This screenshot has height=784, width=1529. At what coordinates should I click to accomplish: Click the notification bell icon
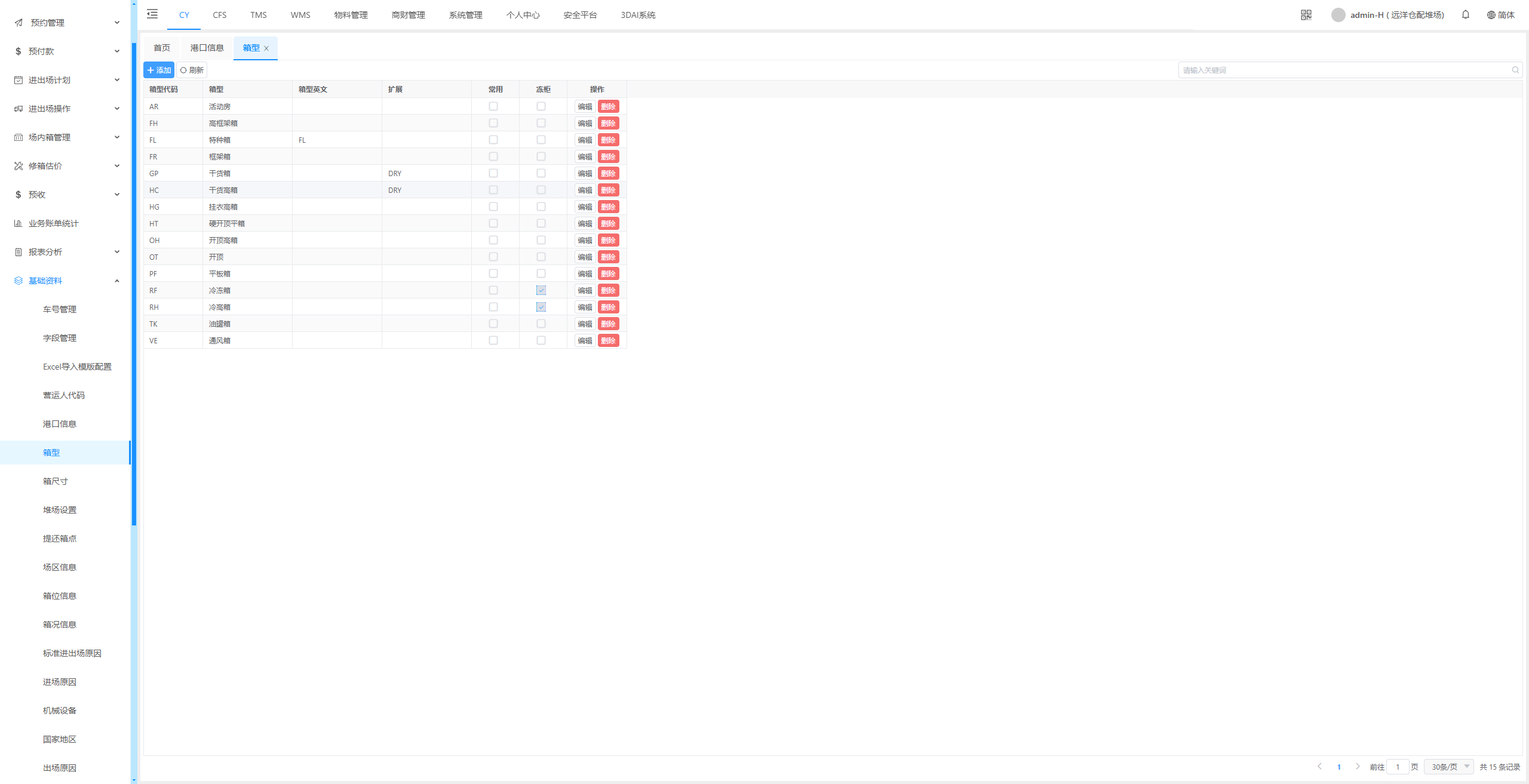click(x=1465, y=15)
